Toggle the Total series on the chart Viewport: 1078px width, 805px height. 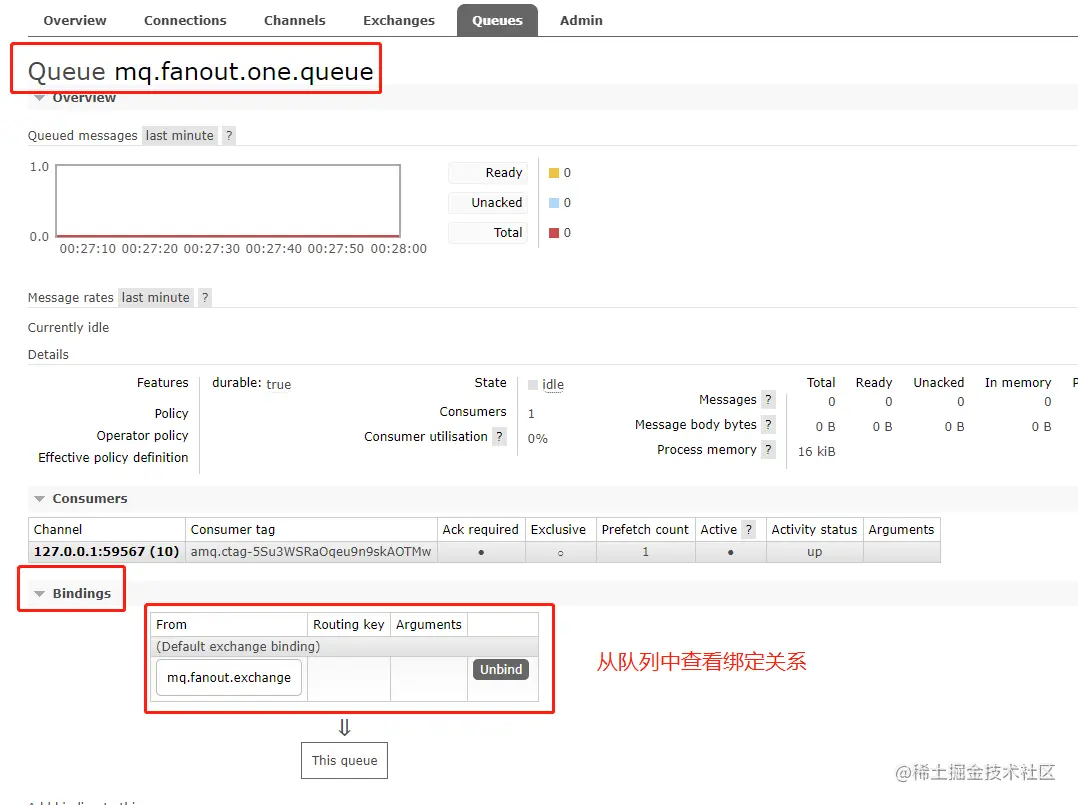pyautogui.click(x=487, y=232)
